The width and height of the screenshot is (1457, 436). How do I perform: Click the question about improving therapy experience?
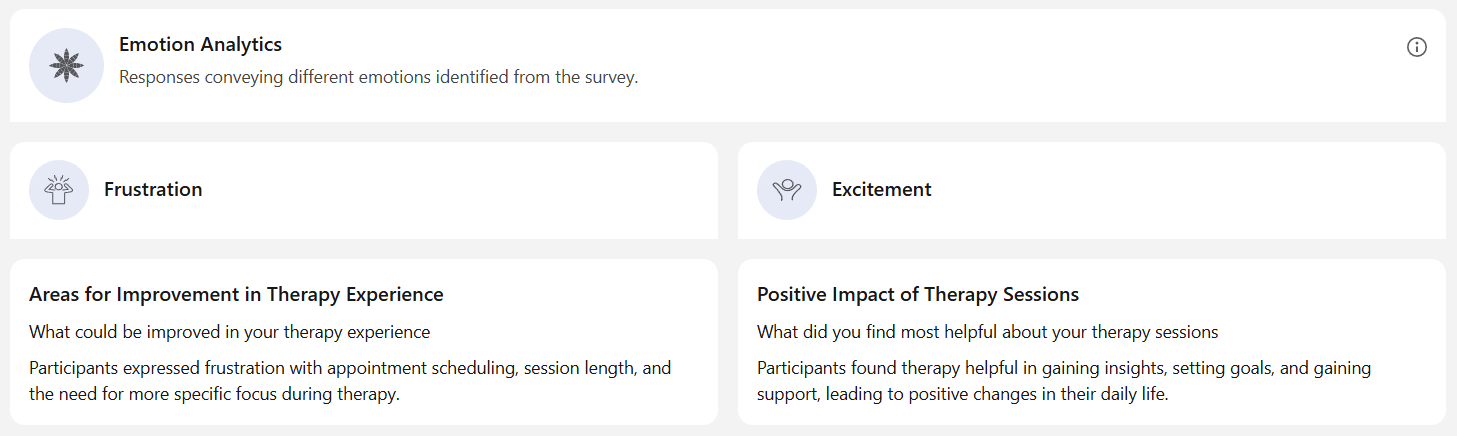(230, 332)
